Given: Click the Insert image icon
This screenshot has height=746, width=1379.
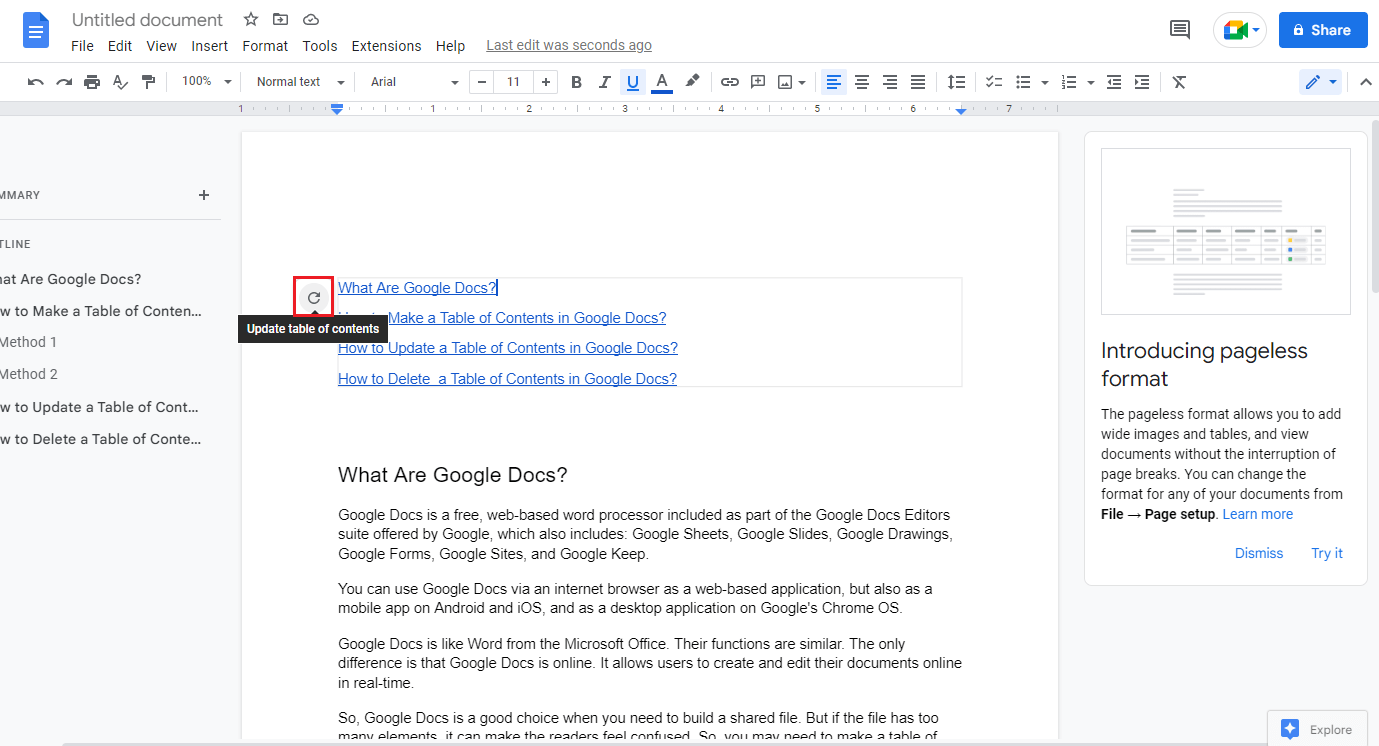Looking at the screenshot, I should tap(785, 82).
